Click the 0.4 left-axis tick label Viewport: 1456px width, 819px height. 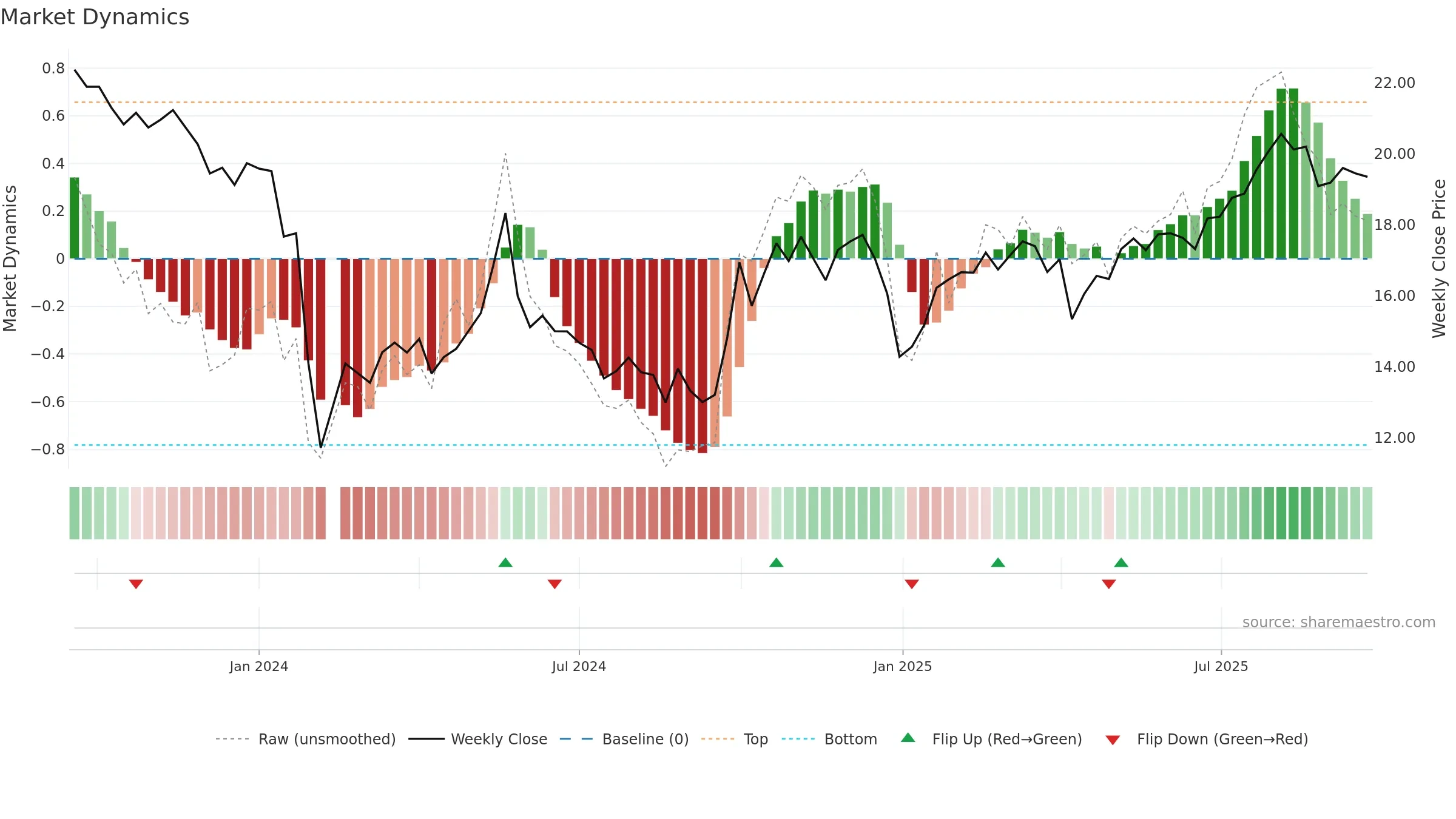tap(53, 163)
